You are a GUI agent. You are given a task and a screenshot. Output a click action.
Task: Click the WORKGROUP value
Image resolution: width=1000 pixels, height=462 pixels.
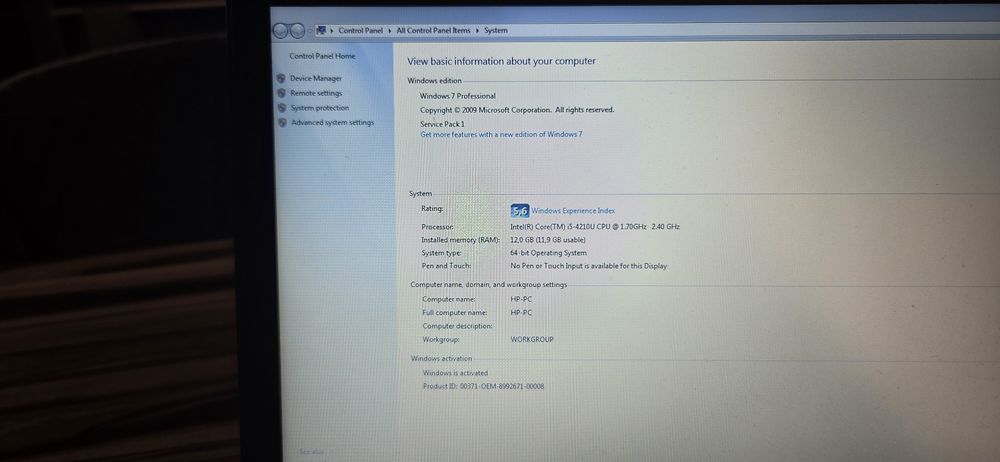coord(532,339)
